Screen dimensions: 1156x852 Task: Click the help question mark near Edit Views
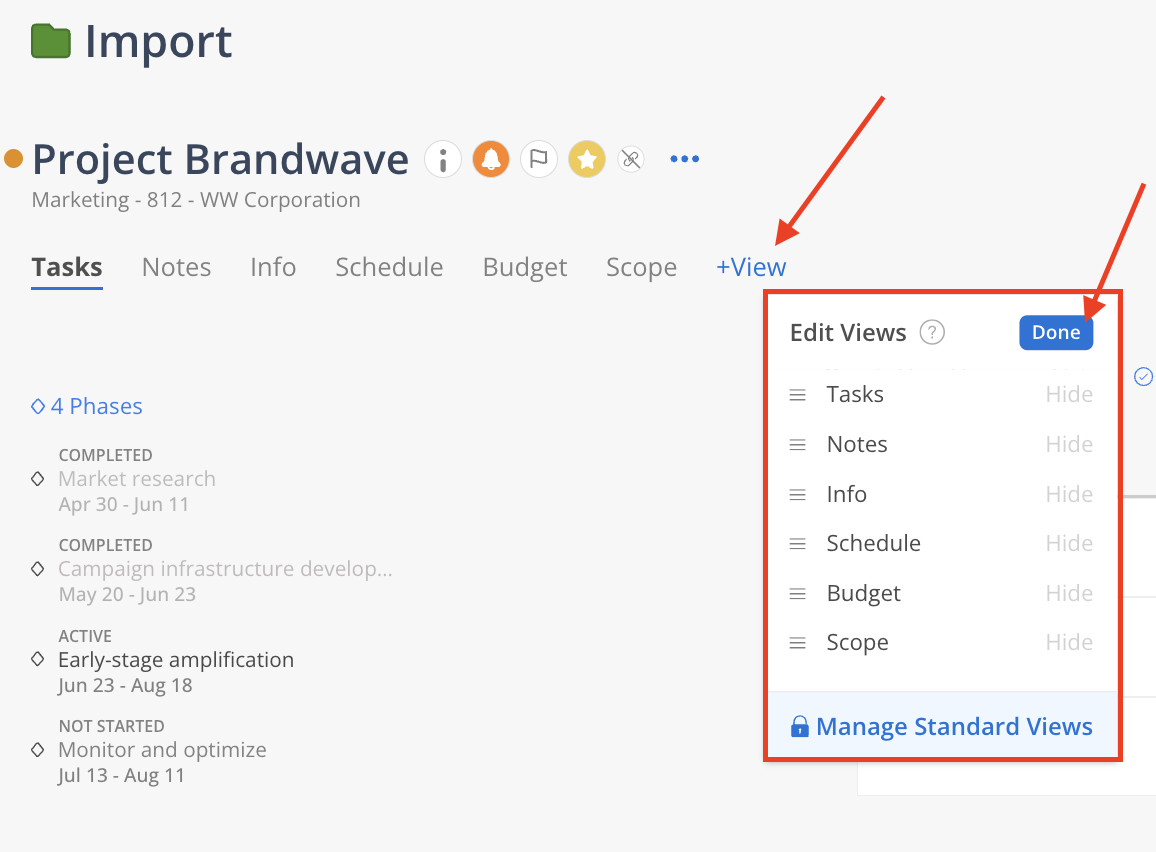click(x=932, y=332)
